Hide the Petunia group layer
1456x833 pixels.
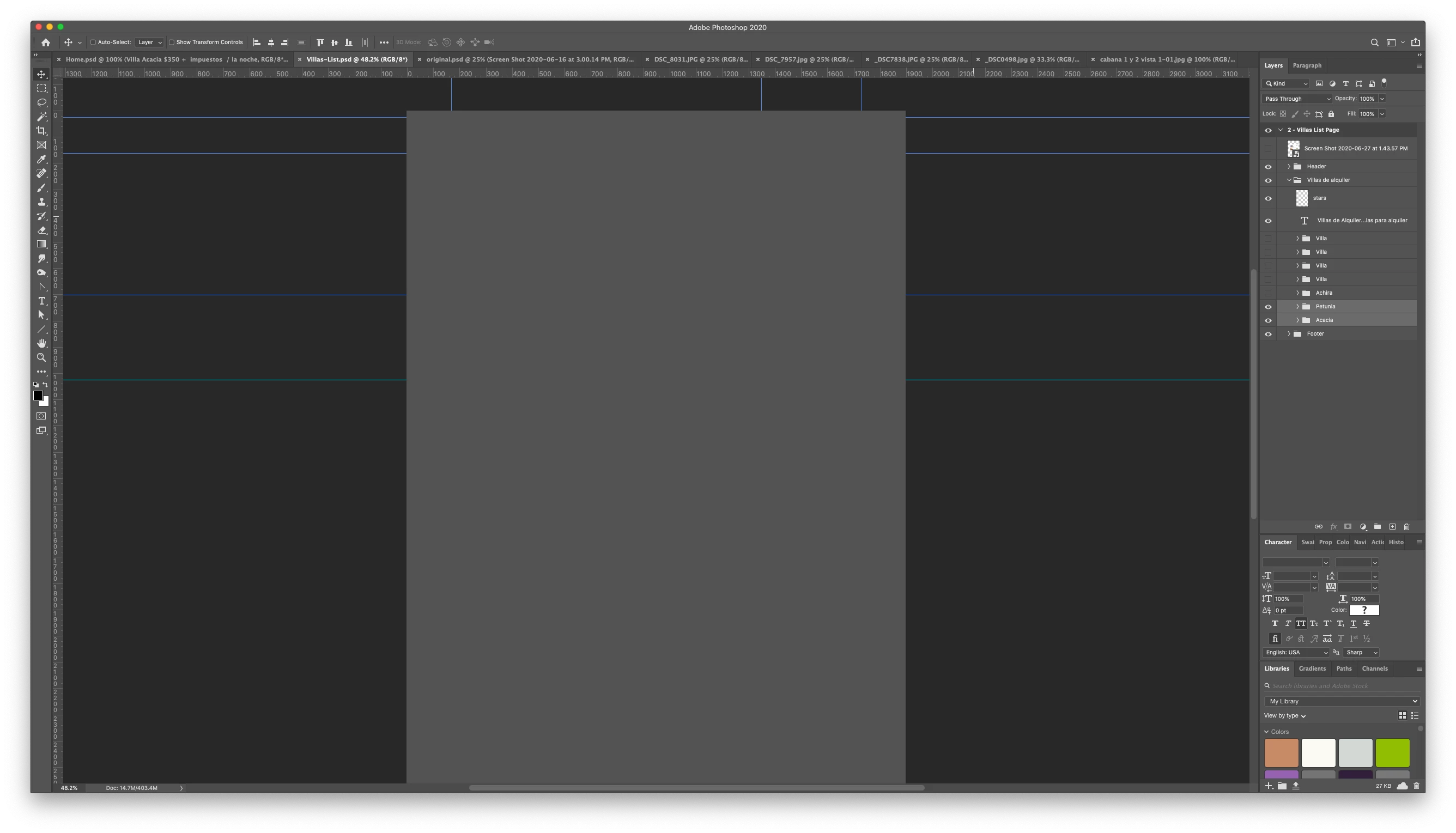pos(1268,307)
